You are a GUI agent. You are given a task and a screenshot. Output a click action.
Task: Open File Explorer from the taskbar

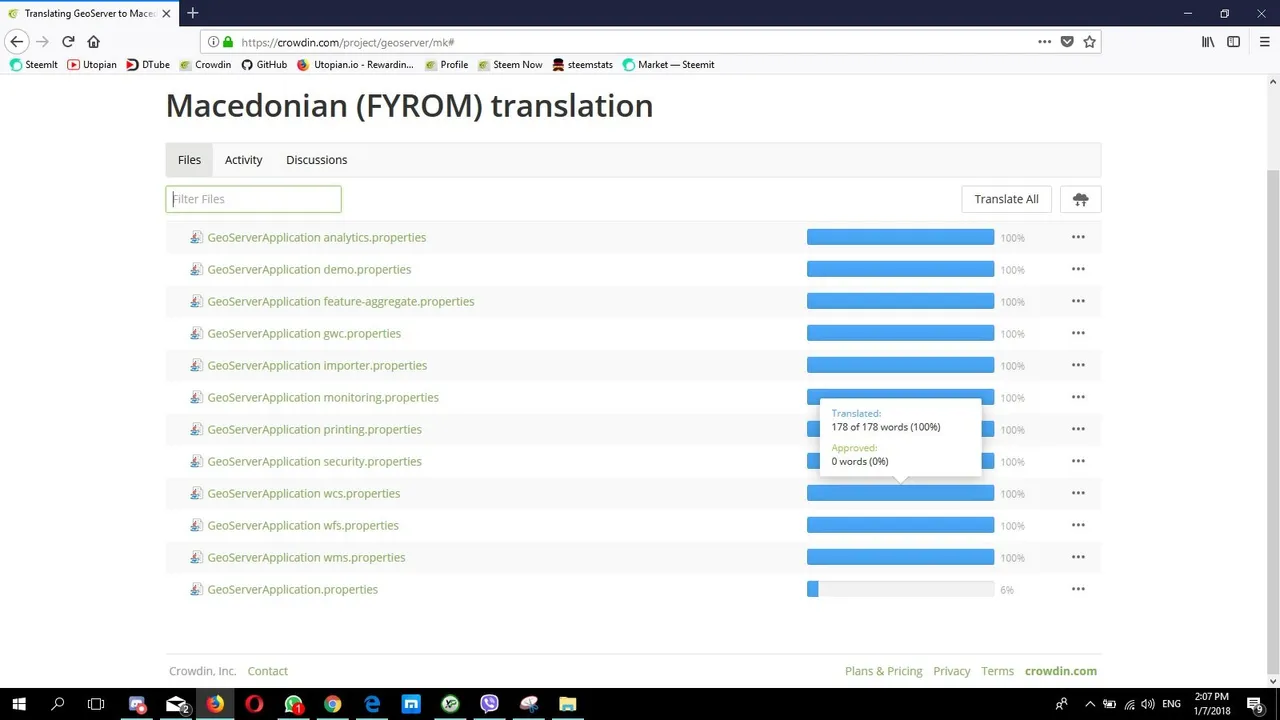pyautogui.click(x=567, y=704)
